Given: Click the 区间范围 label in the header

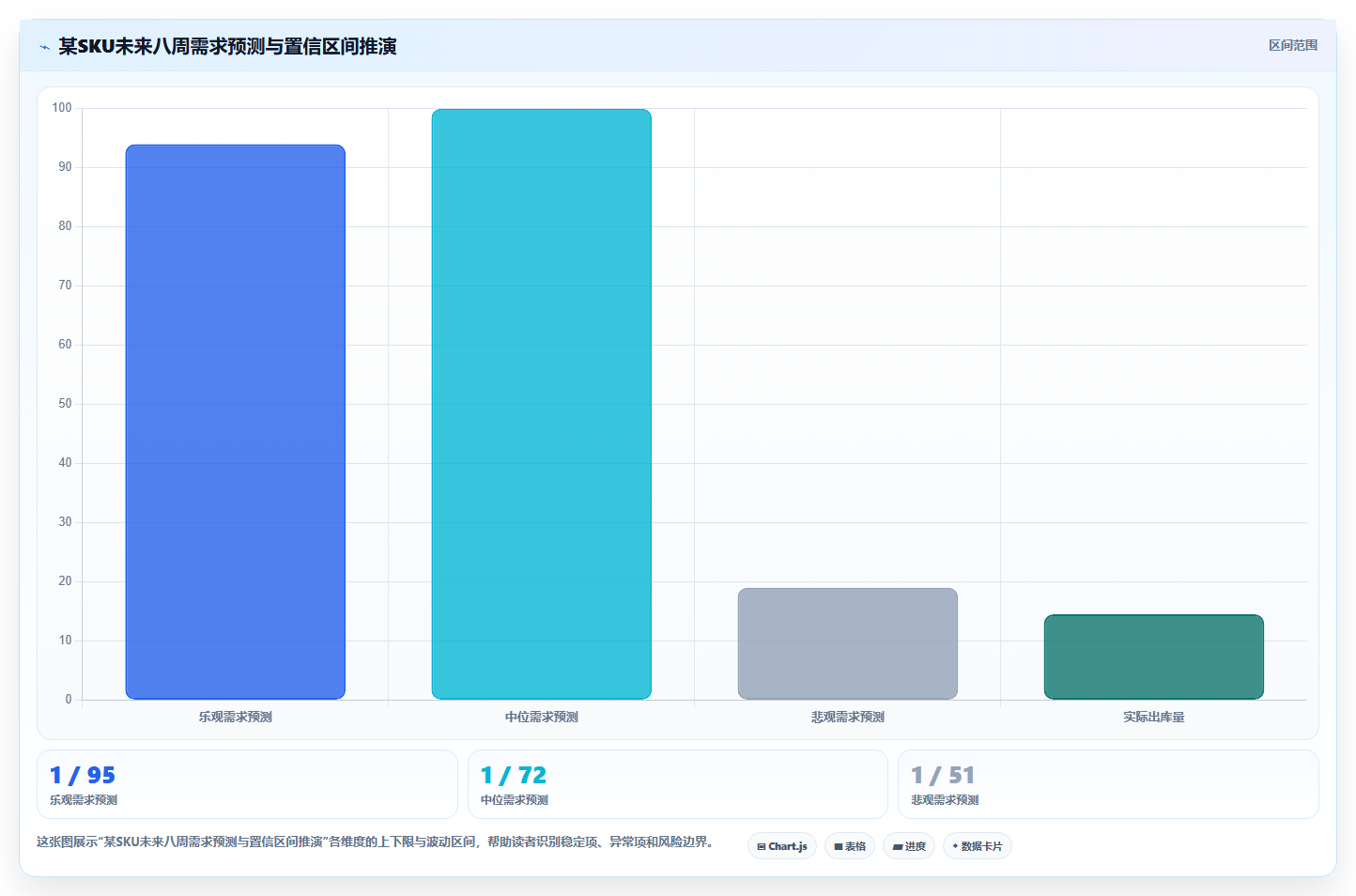Looking at the screenshot, I should (1293, 45).
